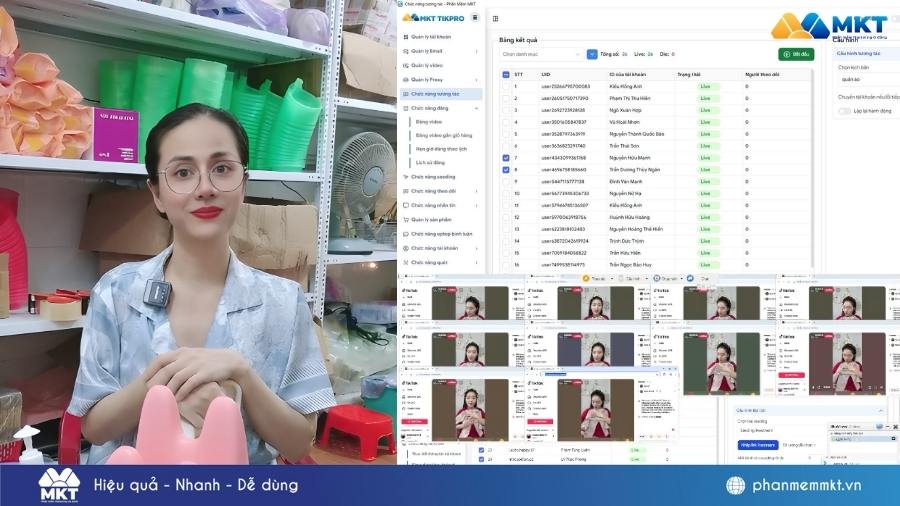Open Đăng video gắn giỏ hàng item
The image size is (900, 506).
click(444, 135)
